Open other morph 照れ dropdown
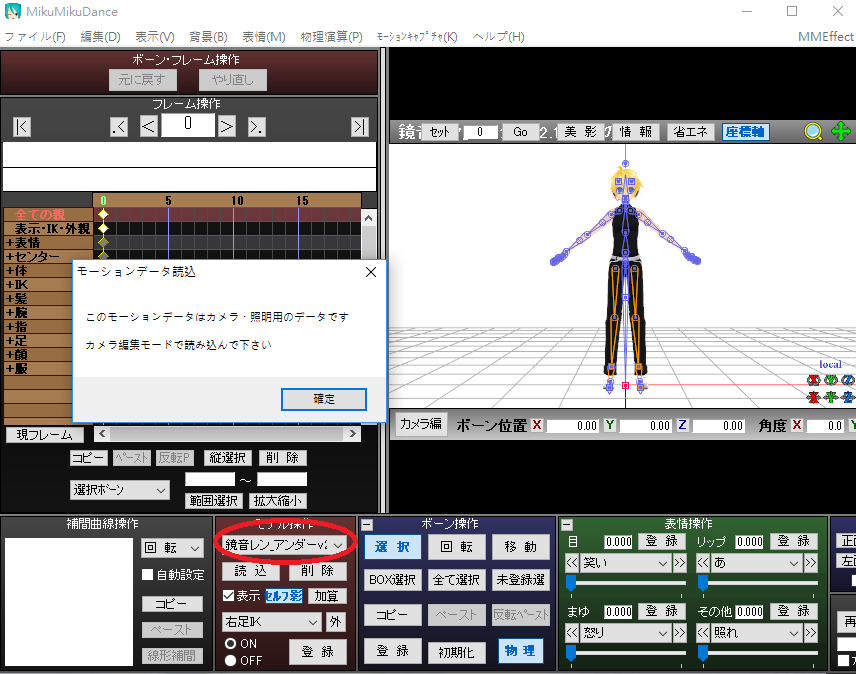 [757, 633]
